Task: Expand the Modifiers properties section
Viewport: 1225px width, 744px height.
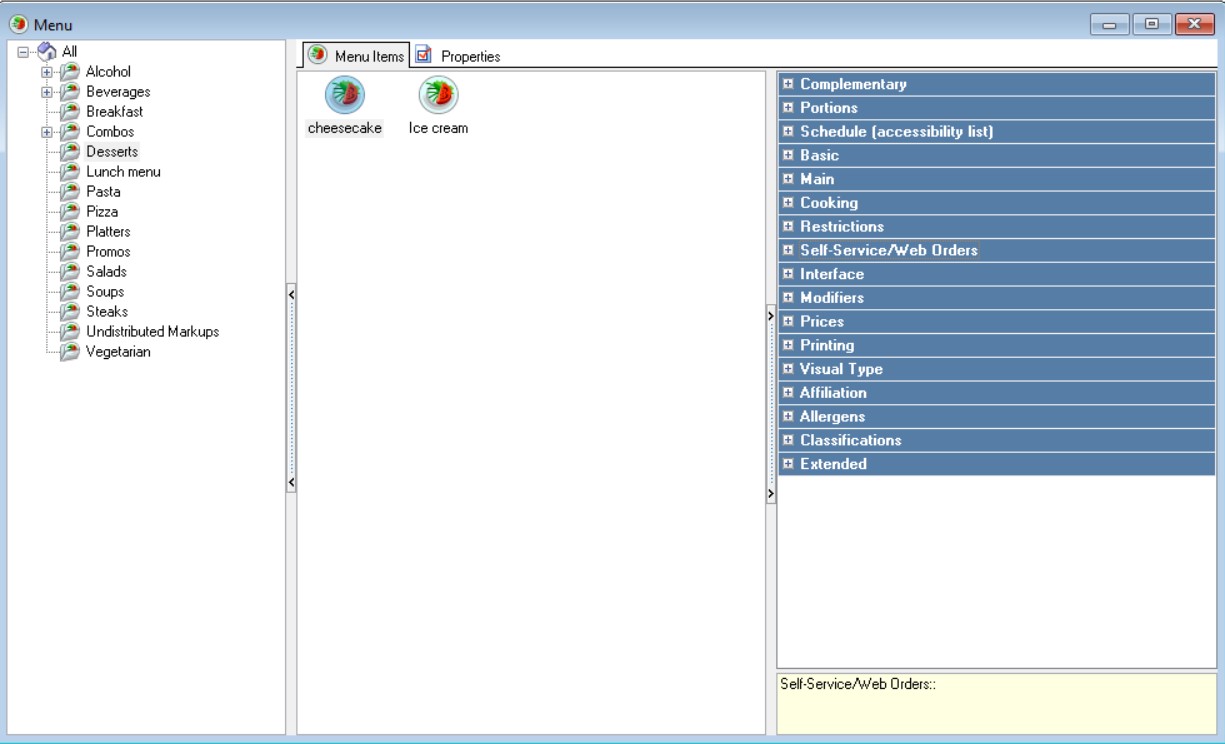Action: coord(788,298)
